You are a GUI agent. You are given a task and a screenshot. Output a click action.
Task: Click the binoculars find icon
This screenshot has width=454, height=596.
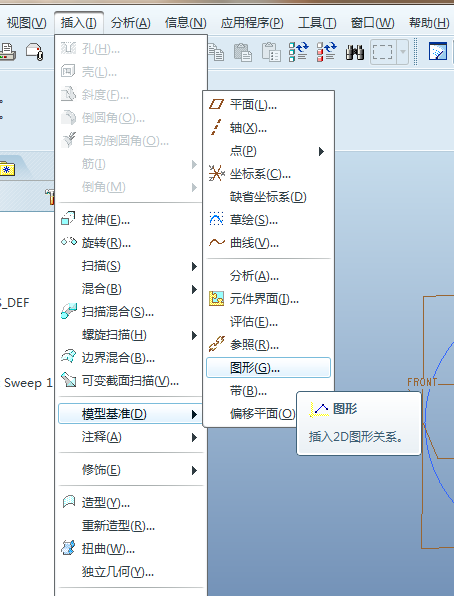[x=354, y=52]
